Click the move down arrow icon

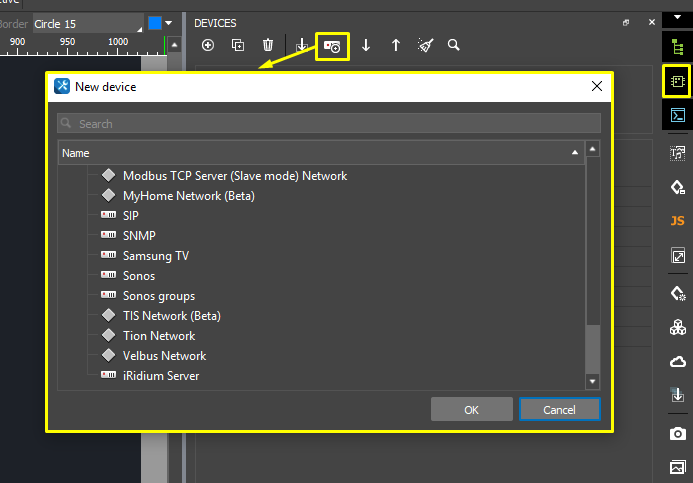click(x=366, y=45)
